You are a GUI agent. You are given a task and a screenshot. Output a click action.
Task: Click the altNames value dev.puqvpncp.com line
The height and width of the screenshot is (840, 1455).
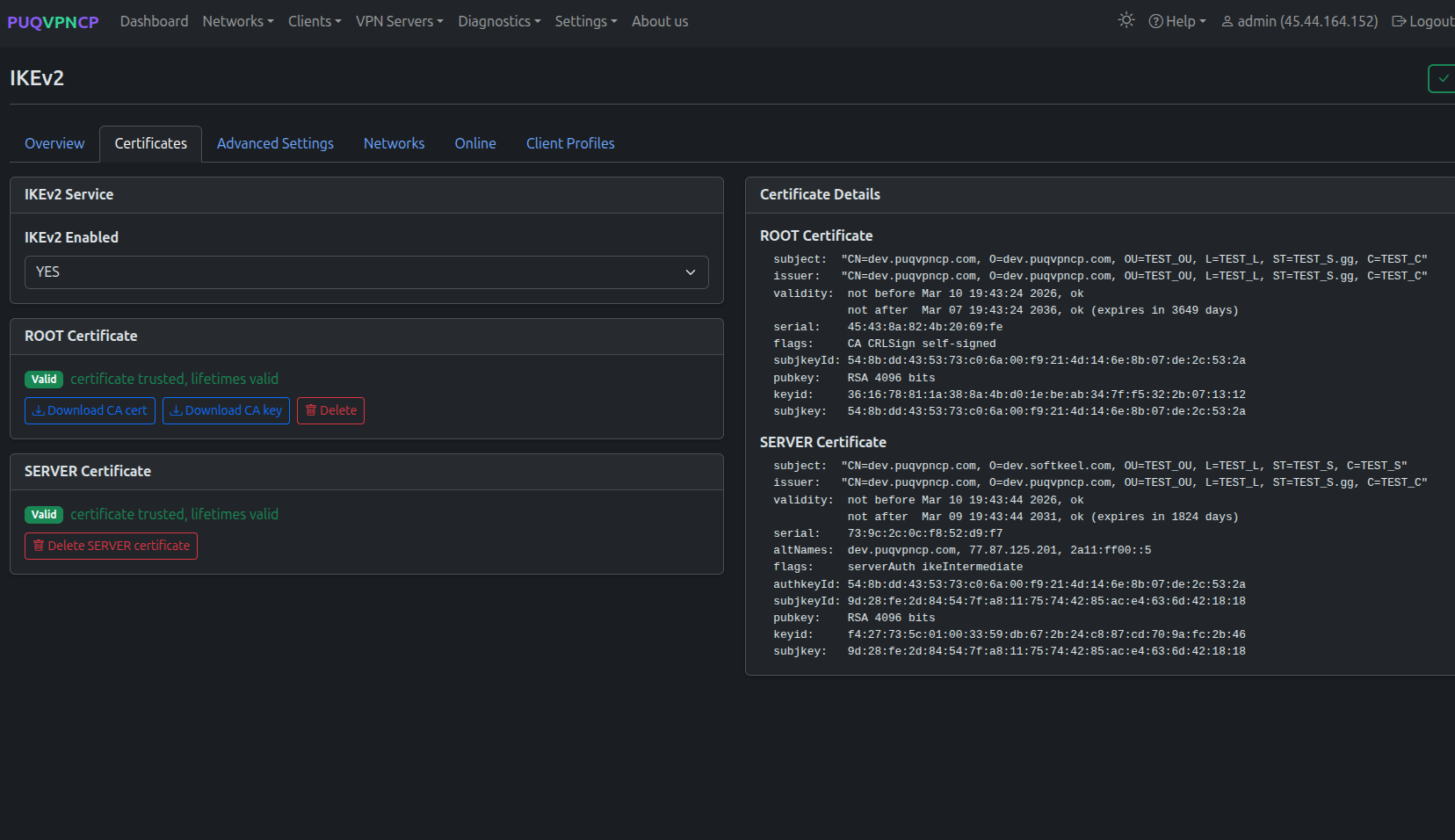pos(999,550)
